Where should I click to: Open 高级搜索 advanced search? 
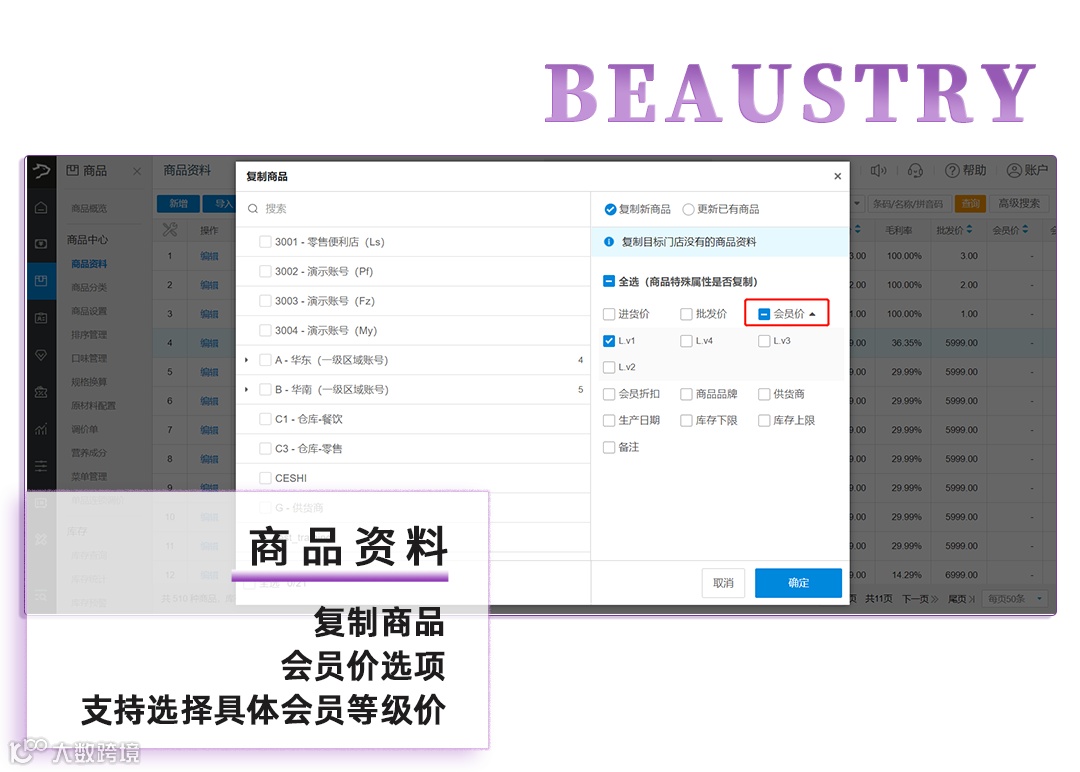point(1019,203)
